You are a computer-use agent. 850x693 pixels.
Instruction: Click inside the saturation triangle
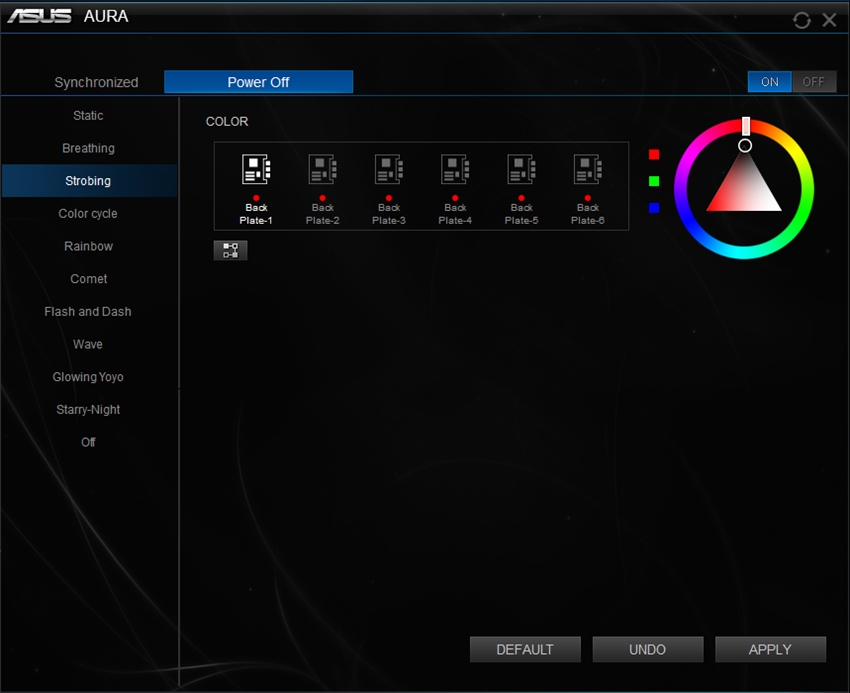[744, 187]
